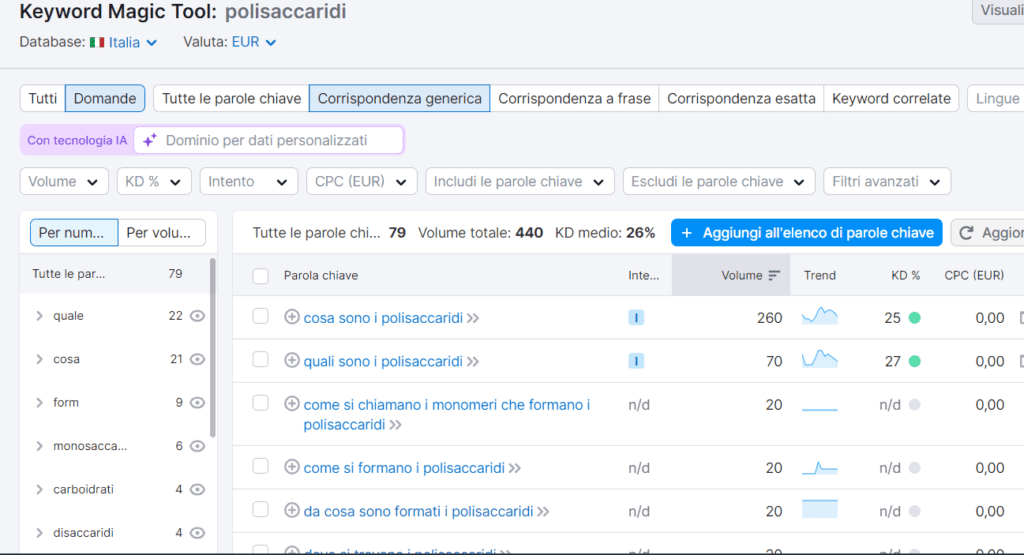
Task: Select the Tutti tab
Action: (x=42, y=99)
